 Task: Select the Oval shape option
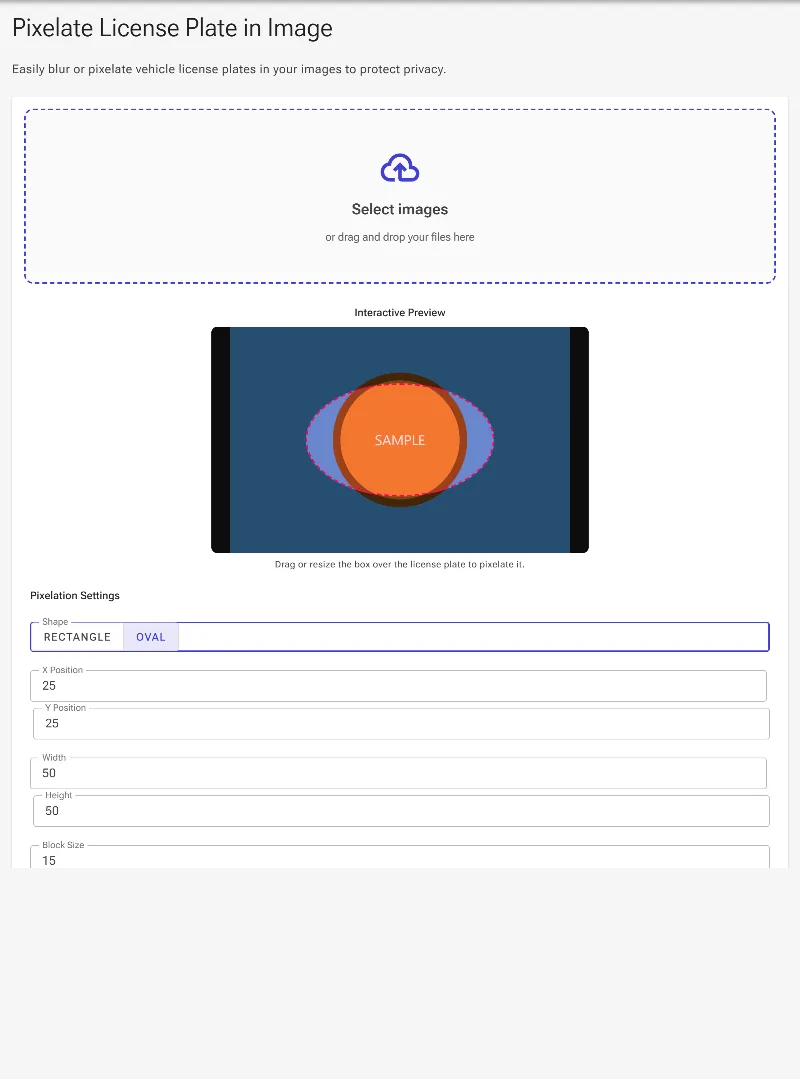tap(151, 637)
